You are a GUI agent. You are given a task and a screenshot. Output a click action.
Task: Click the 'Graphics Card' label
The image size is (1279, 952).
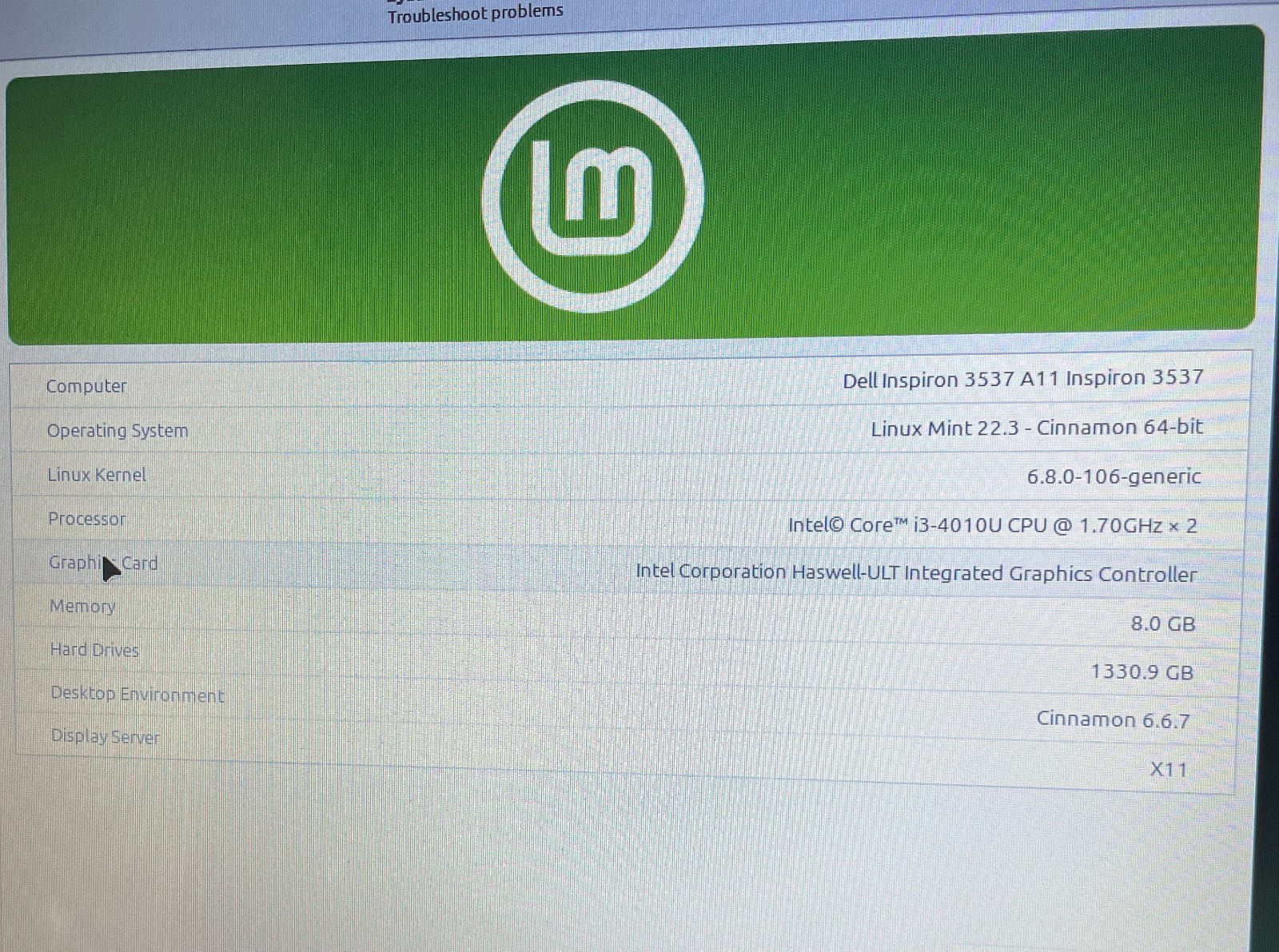tap(103, 563)
